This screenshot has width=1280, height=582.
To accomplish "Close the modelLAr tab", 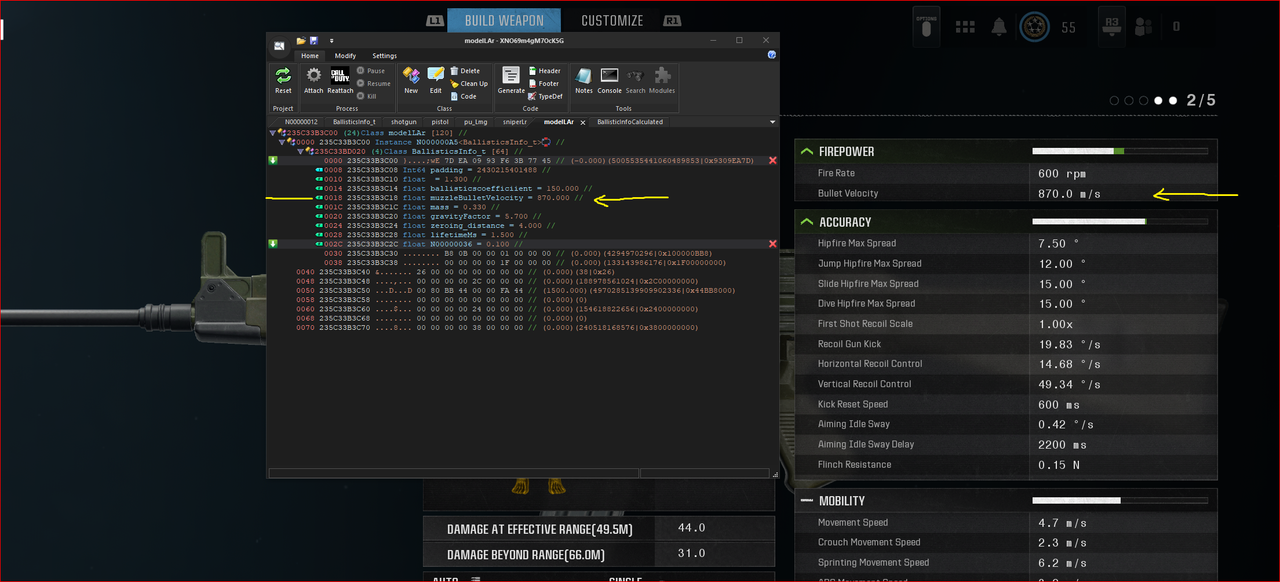I will point(584,122).
